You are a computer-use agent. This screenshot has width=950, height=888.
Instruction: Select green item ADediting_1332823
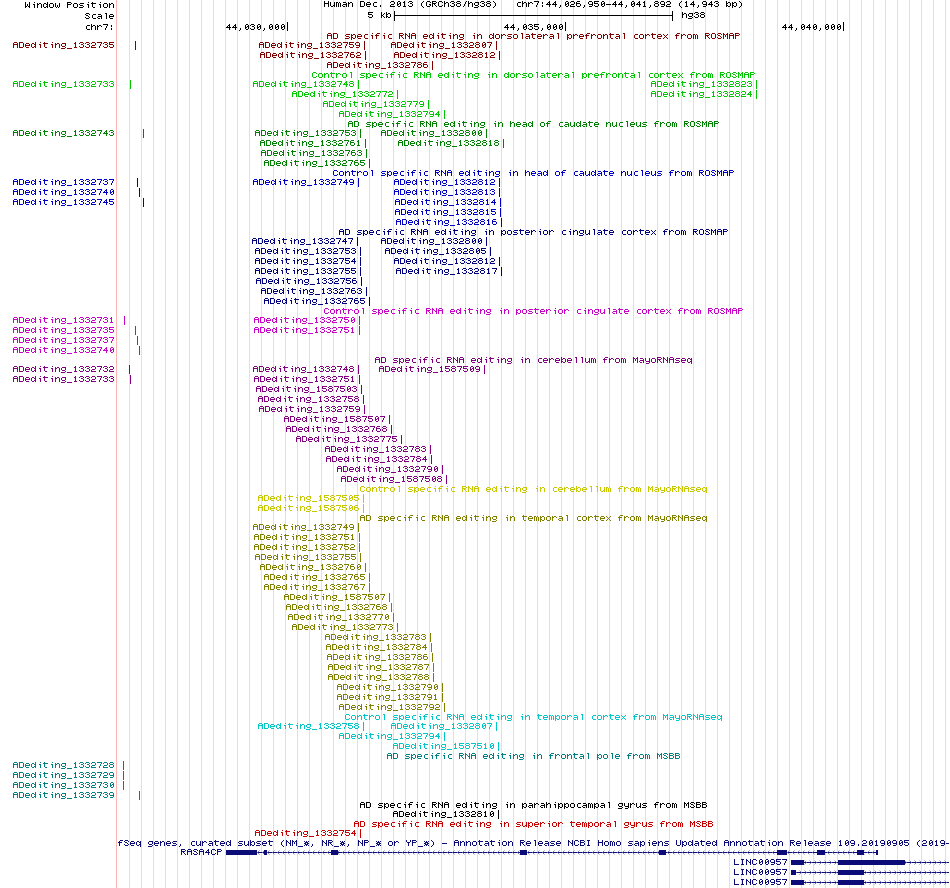click(701, 84)
